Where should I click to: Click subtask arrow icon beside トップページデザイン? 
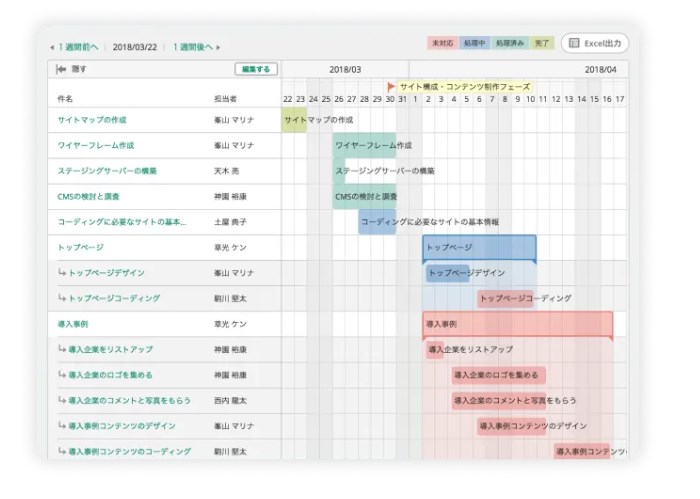pyautogui.click(x=62, y=273)
